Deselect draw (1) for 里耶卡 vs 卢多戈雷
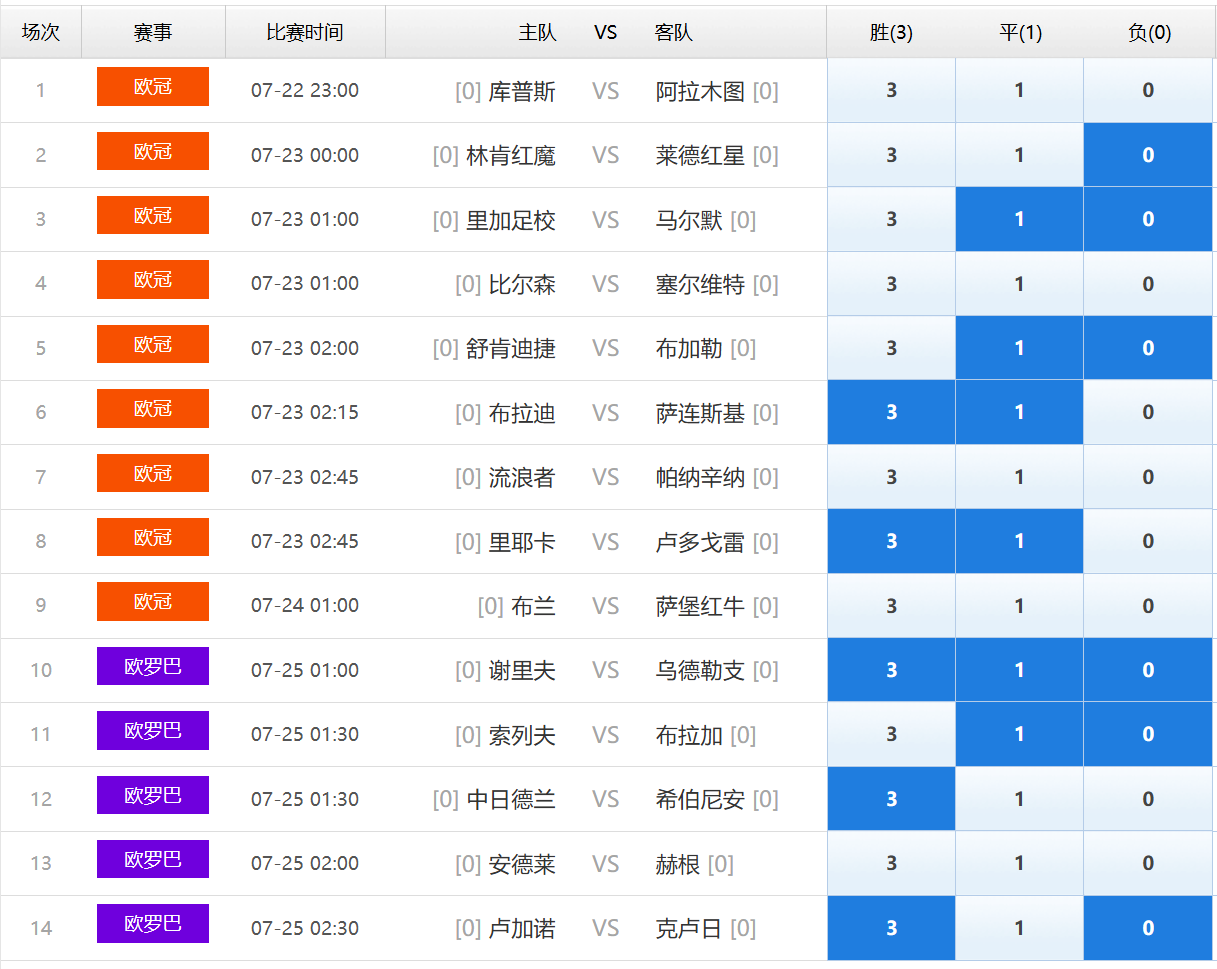The height and width of the screenshot is (969, 1217). pos(1019,541)
